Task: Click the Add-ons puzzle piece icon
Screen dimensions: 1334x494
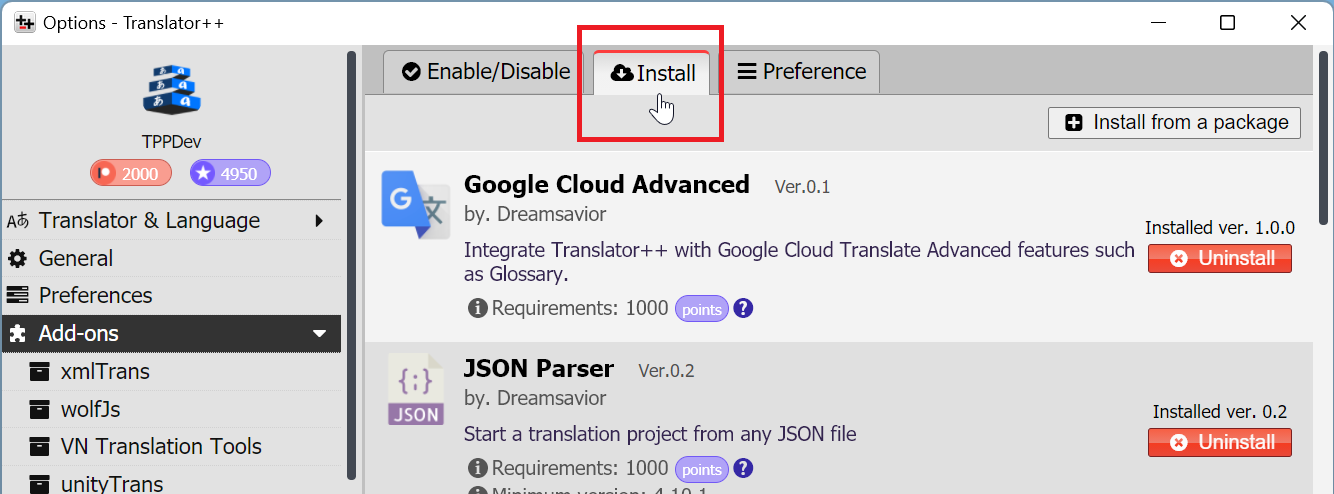Action: (17, 333)
